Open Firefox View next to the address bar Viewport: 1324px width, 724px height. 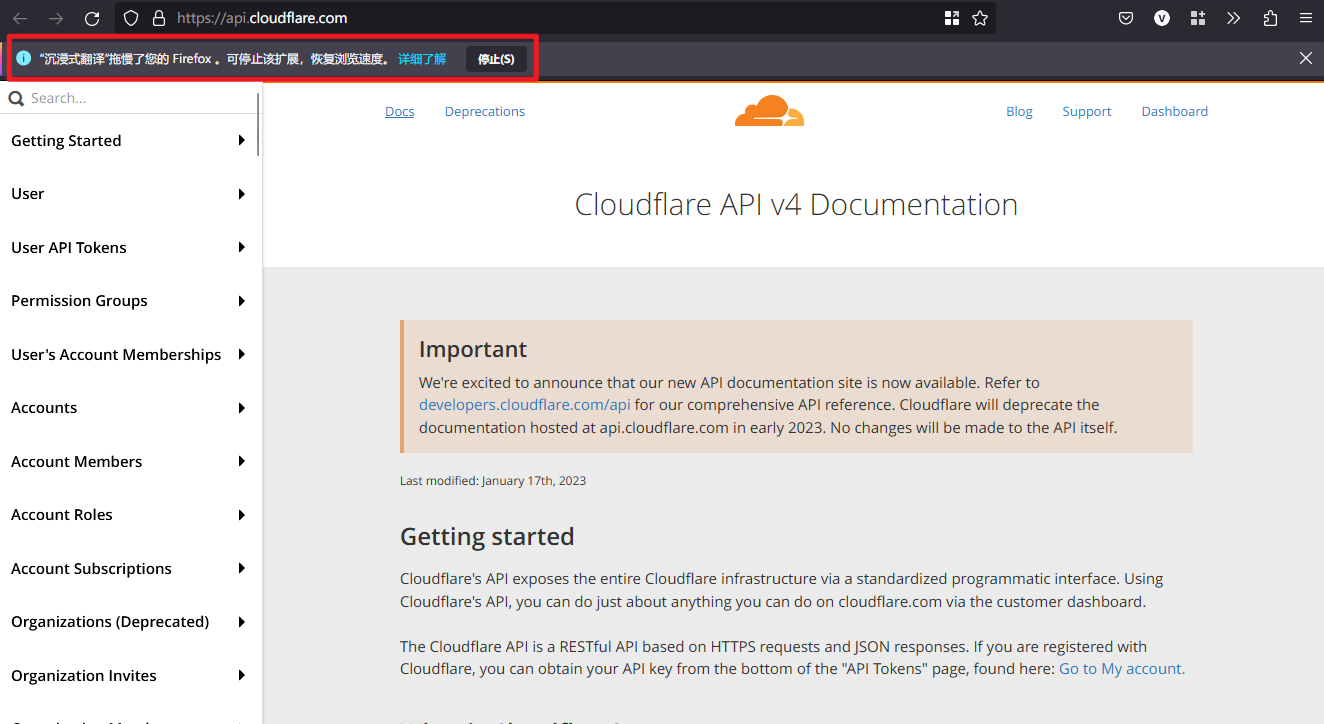point(951,18)
